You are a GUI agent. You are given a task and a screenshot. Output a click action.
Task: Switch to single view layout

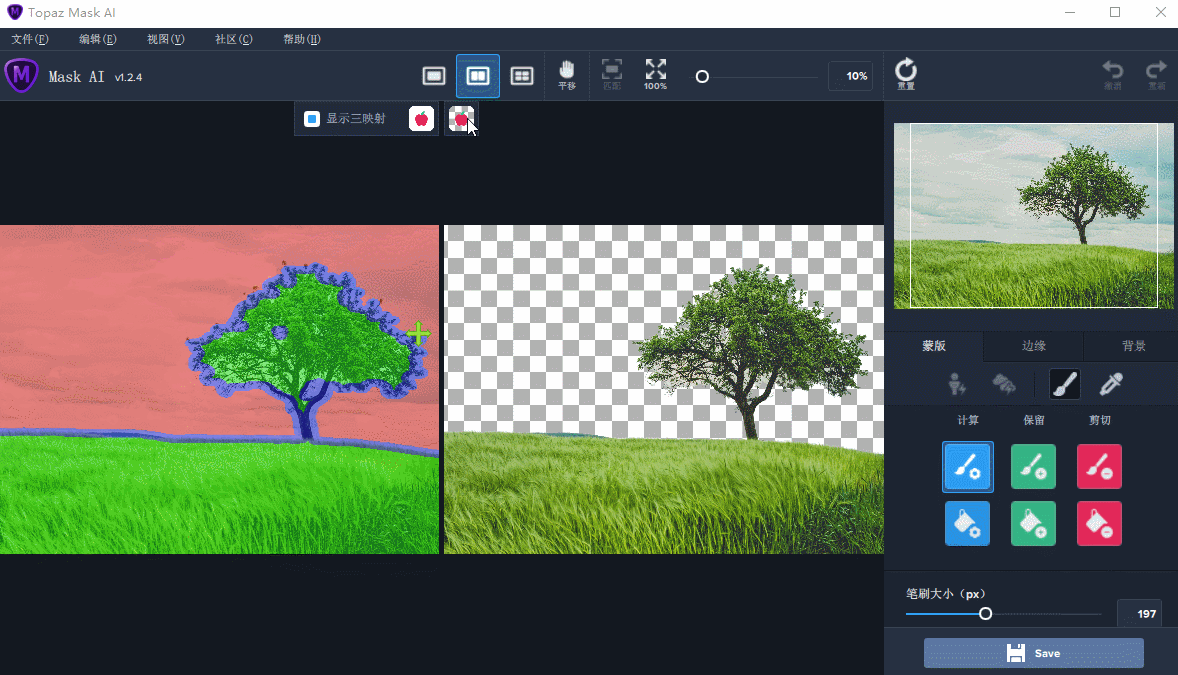(x=434, y=76)
